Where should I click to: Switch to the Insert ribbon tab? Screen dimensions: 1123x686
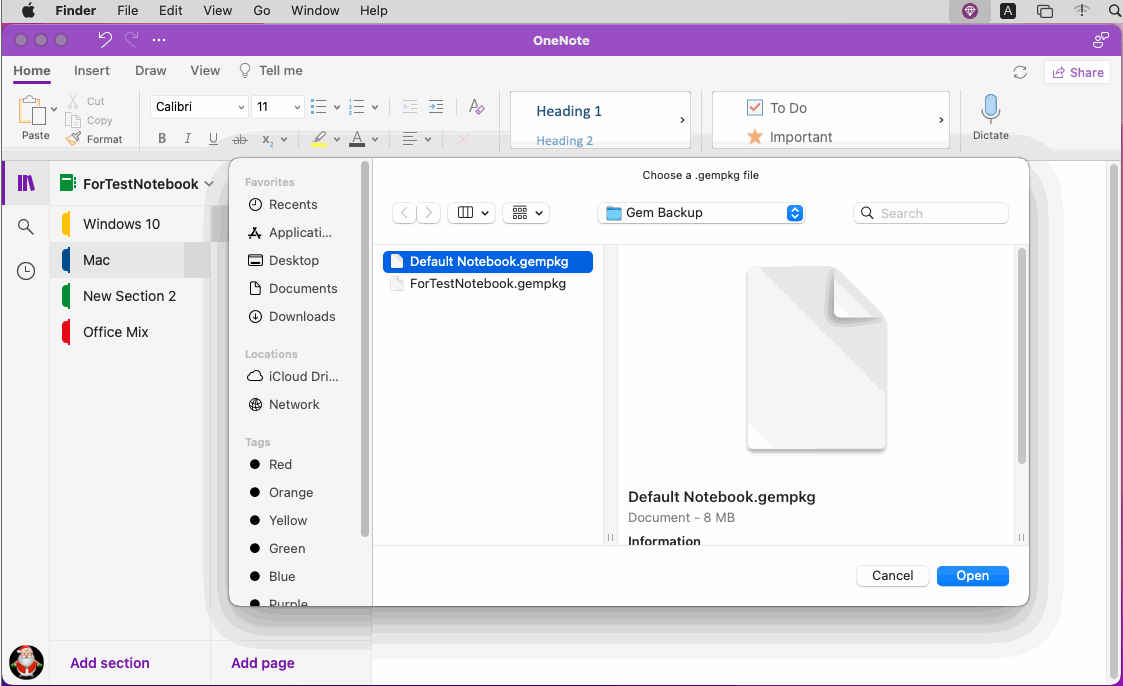[x=92, y=71]
